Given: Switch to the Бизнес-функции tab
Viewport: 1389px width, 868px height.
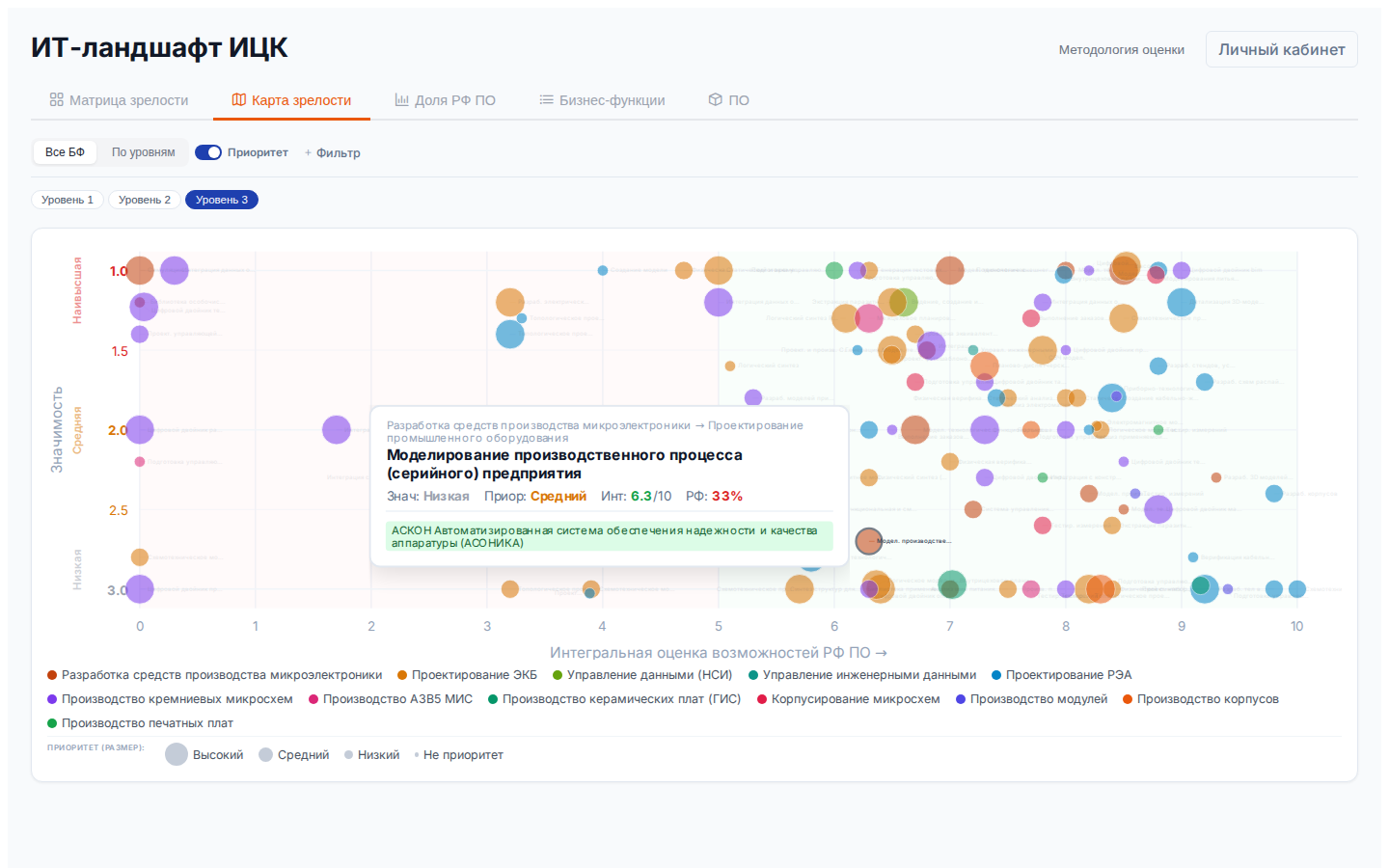Looking at the screenshot, I should (612, 100).
